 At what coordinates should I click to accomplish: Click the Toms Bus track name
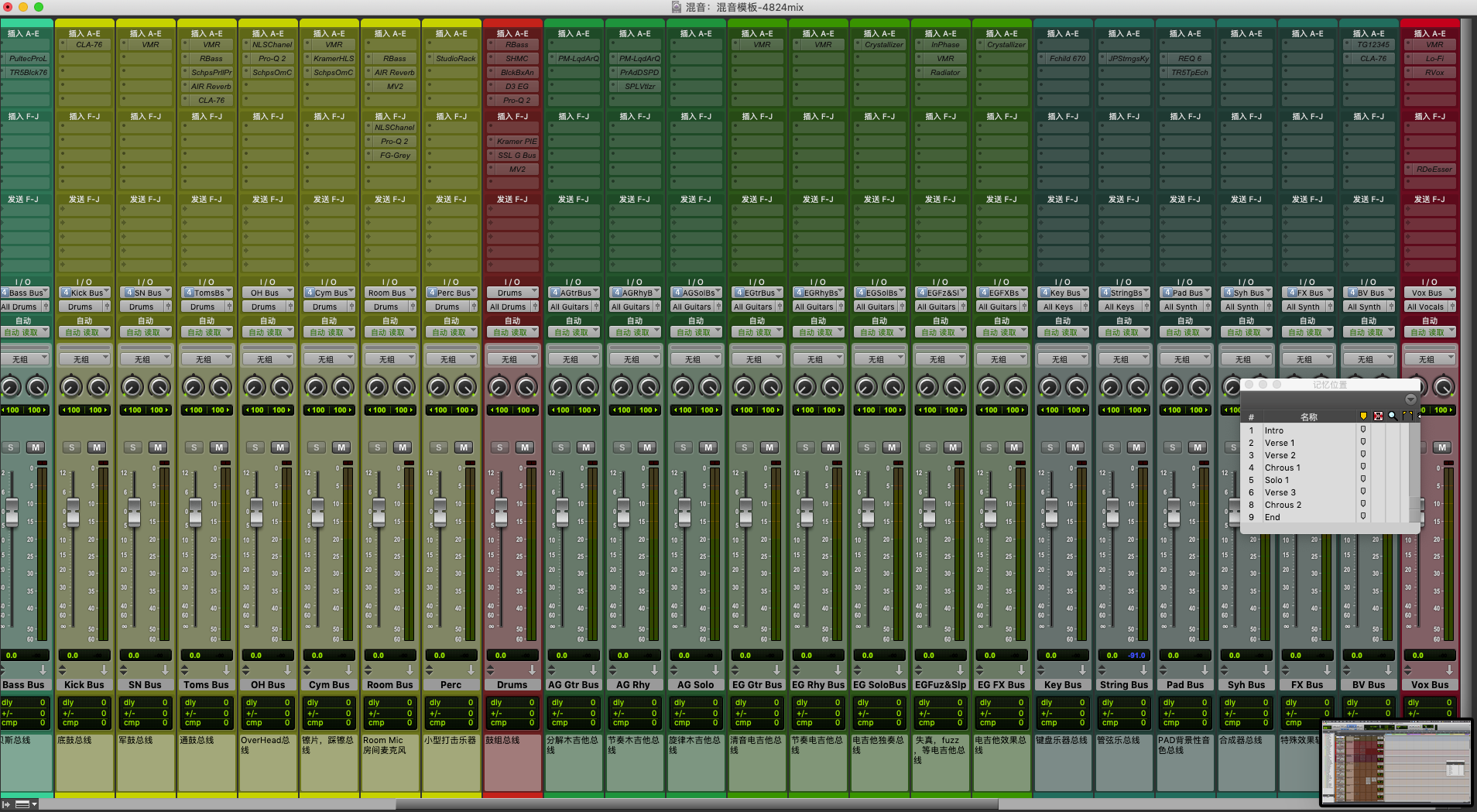click(x=207, y=685)
